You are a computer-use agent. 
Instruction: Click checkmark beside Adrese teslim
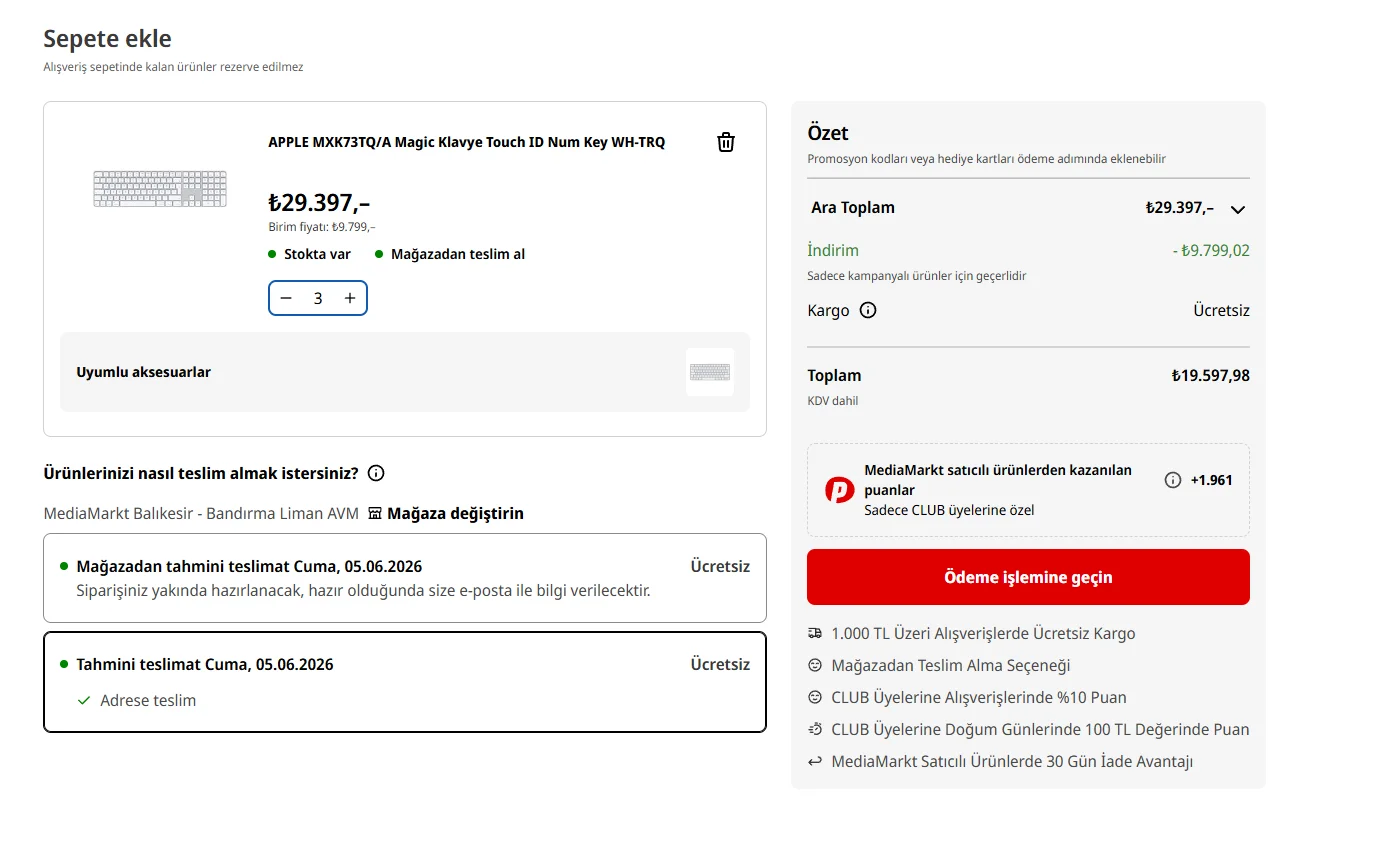(84, 700)
